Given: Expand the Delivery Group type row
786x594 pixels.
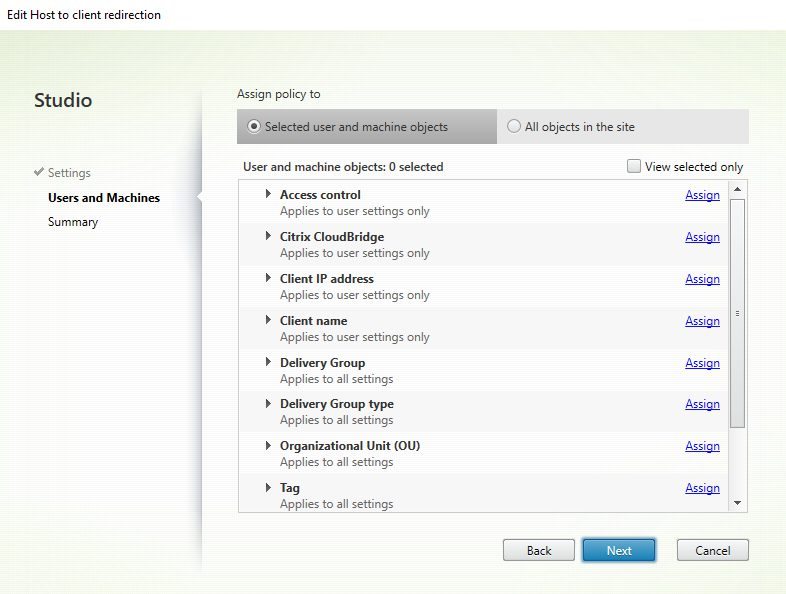Looking at the screenshot, I should coord(268,404).
